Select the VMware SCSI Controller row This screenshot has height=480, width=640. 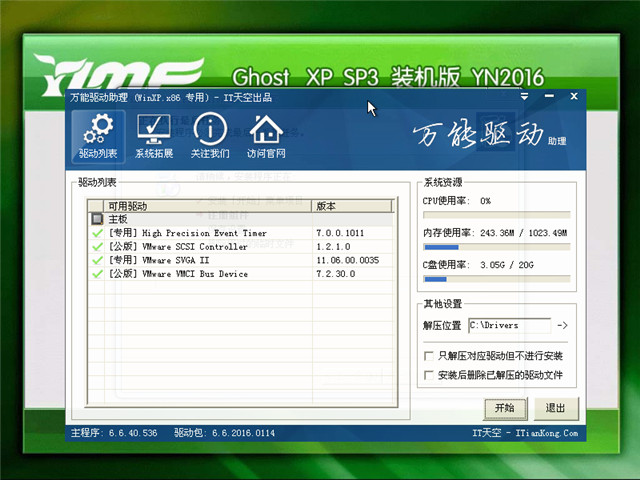[x=241, y=247]
